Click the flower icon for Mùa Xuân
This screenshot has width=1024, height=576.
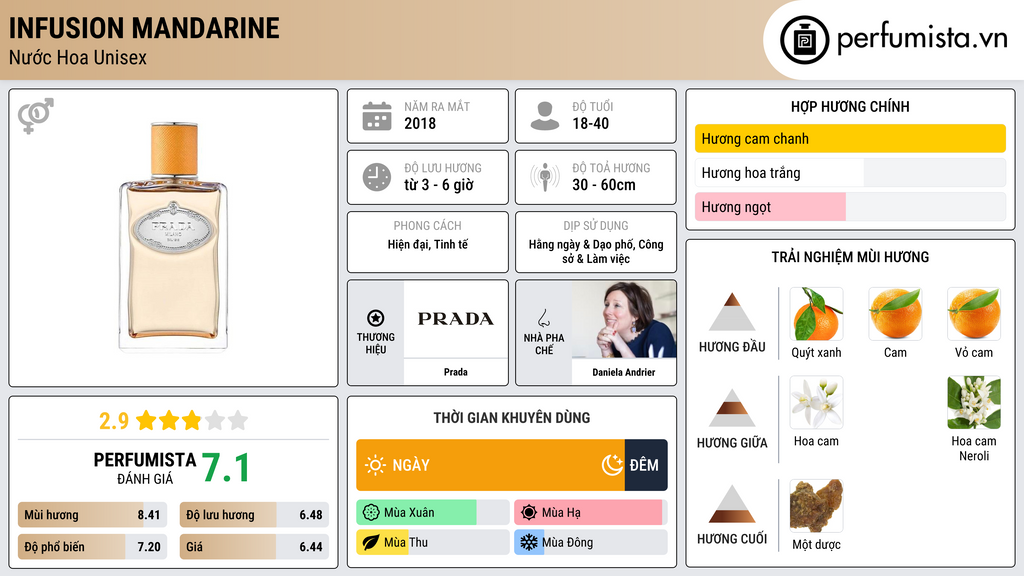coord(371,513)
